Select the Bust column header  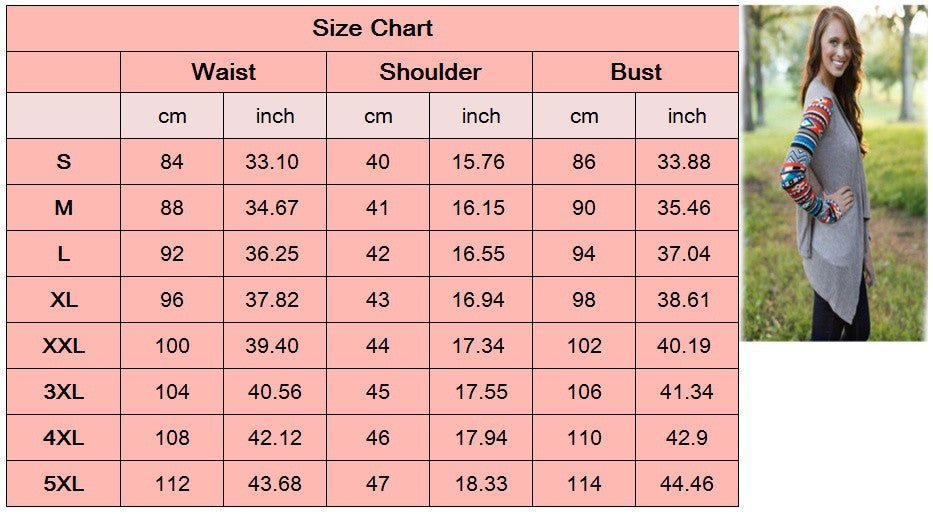(x=635, y=72)
